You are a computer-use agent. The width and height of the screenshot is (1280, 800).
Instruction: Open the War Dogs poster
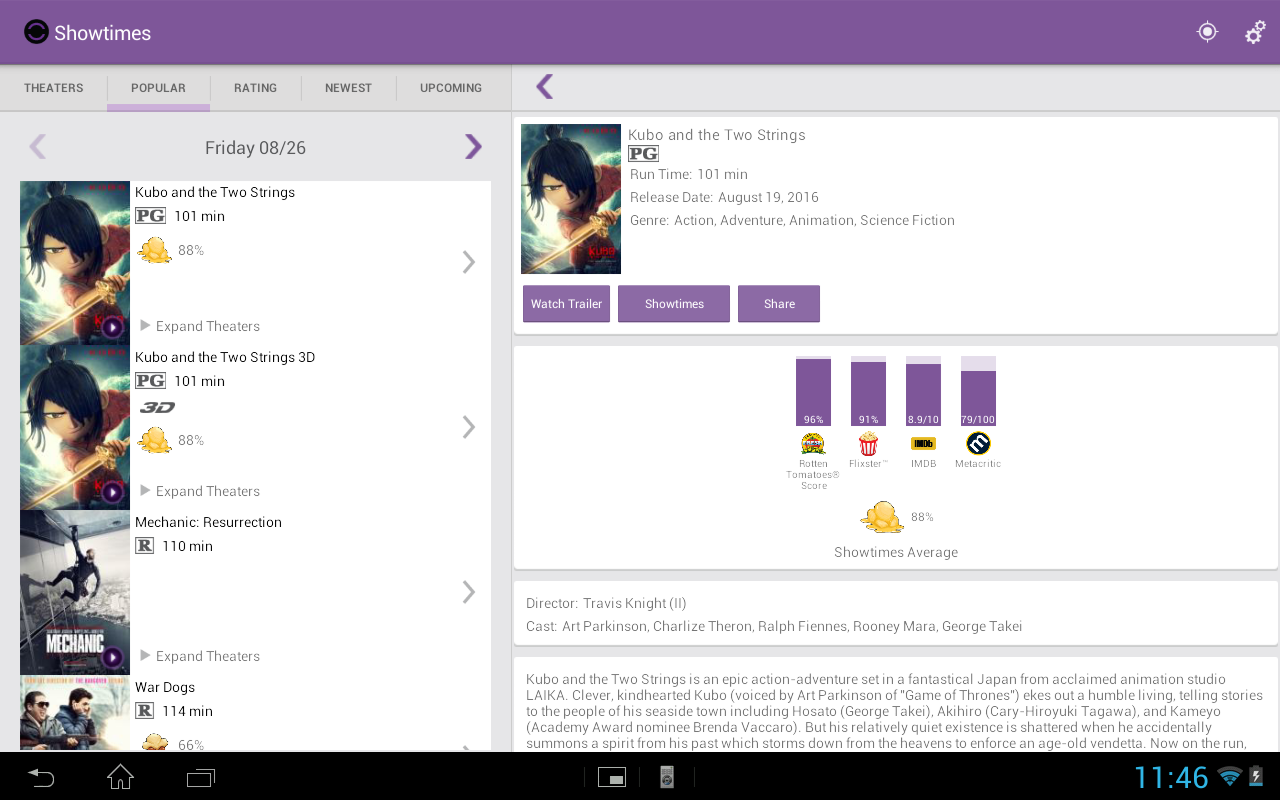[x=75, y=713]
